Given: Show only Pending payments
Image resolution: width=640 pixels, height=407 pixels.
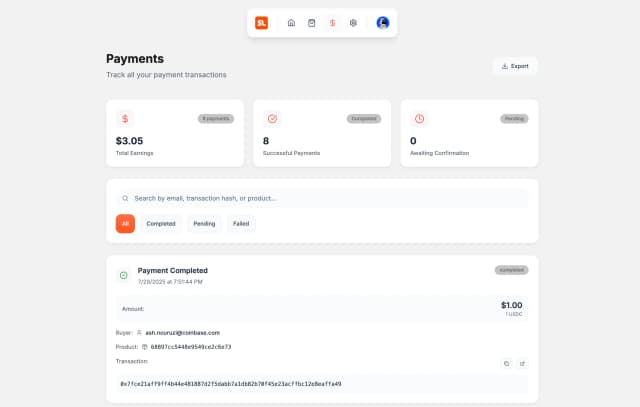Looking at the screenshot, I should (204, 224).
